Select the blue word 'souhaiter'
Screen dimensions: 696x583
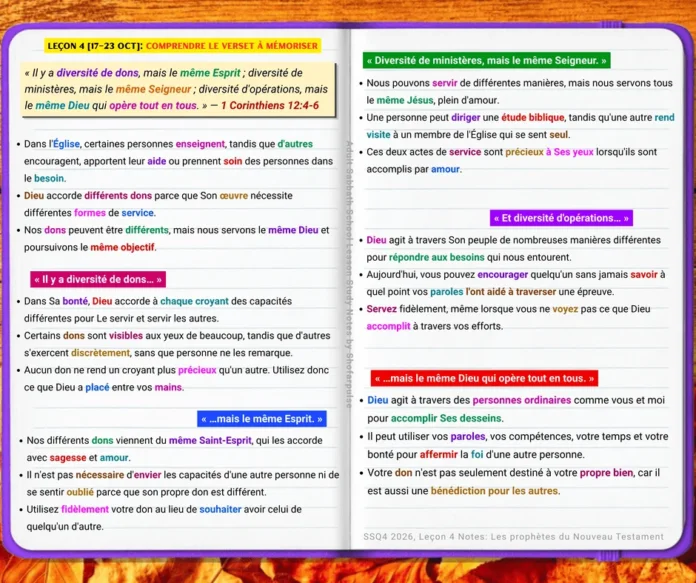(x=220, y=509)
